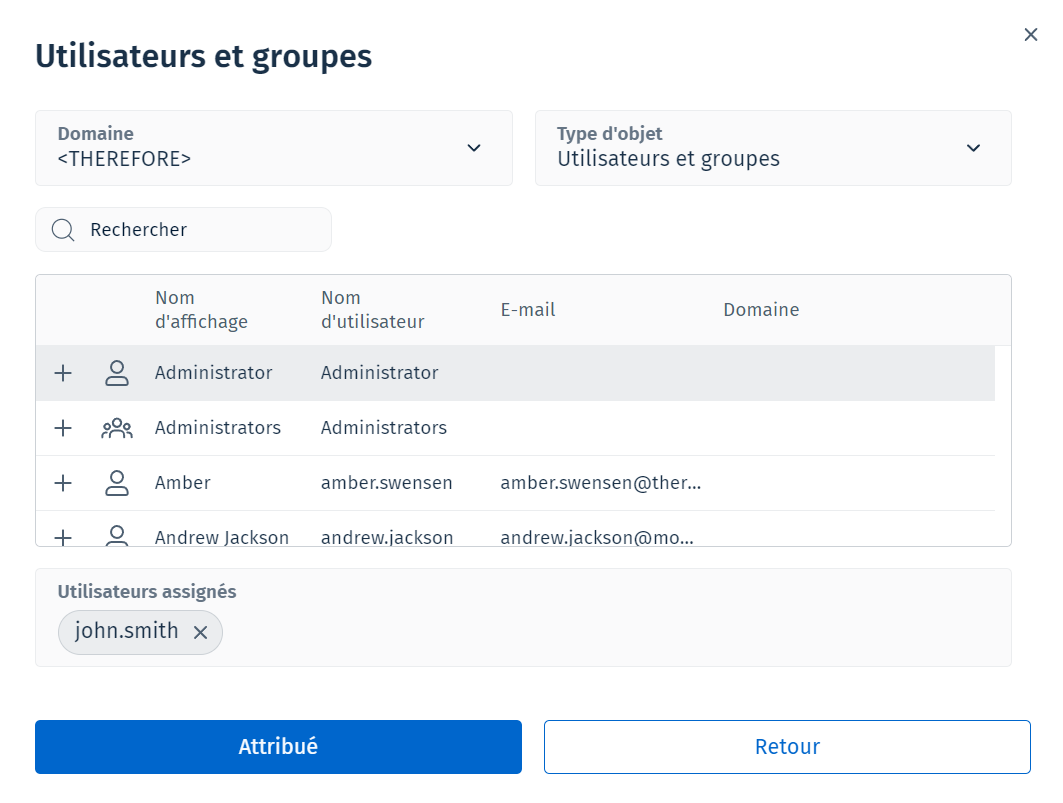Click the plus icon beside Amber
Viewport: 1063px width, 803px height.
(x=63, y=483)
